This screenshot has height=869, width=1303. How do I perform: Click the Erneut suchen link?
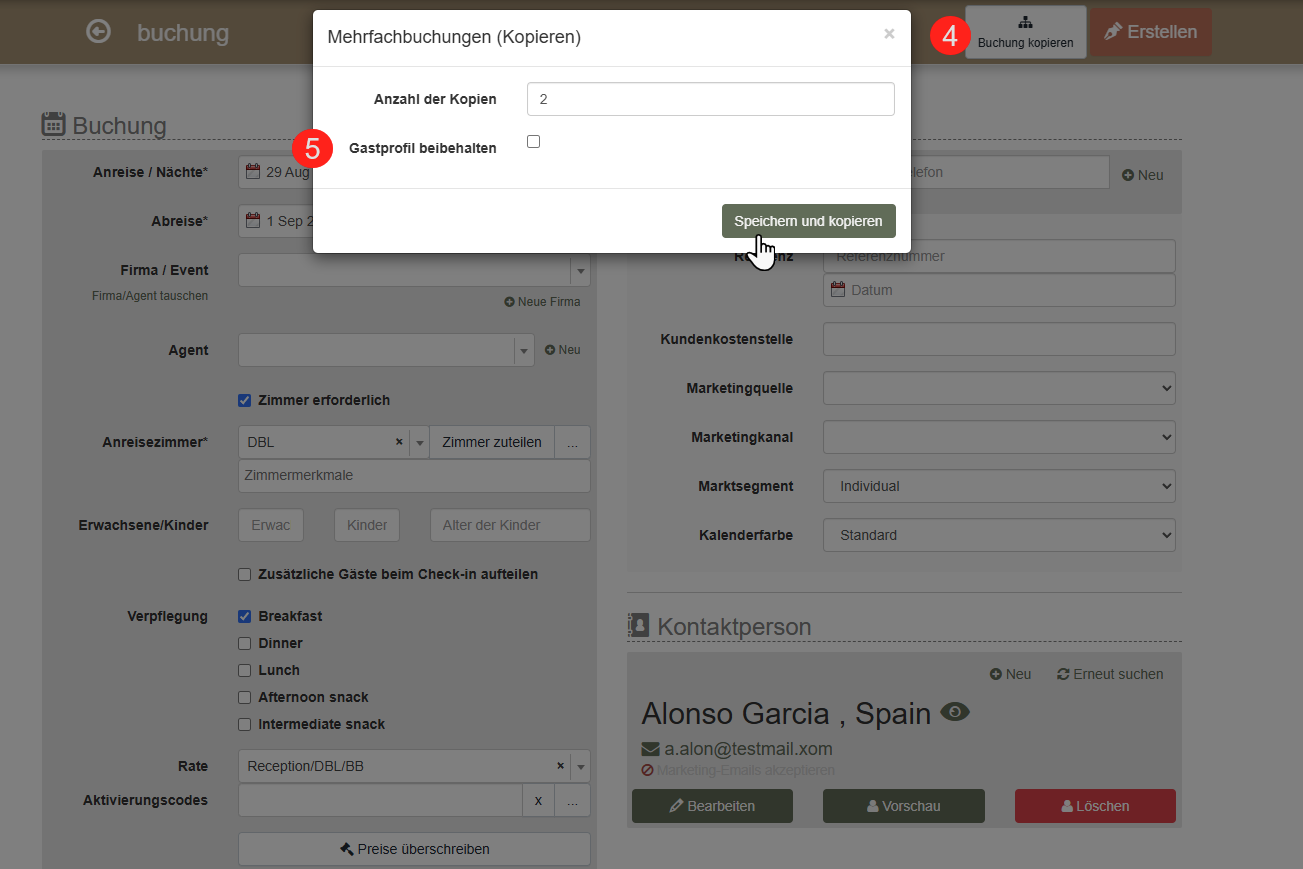tap(1110, 674)
